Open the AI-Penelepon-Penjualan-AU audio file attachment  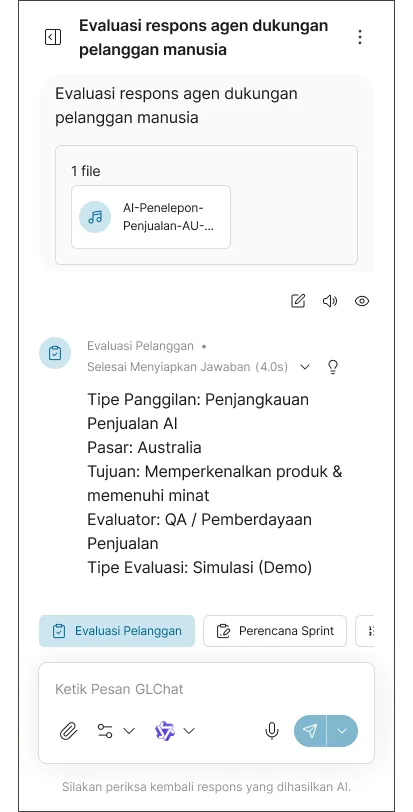[x=151, y=217]
